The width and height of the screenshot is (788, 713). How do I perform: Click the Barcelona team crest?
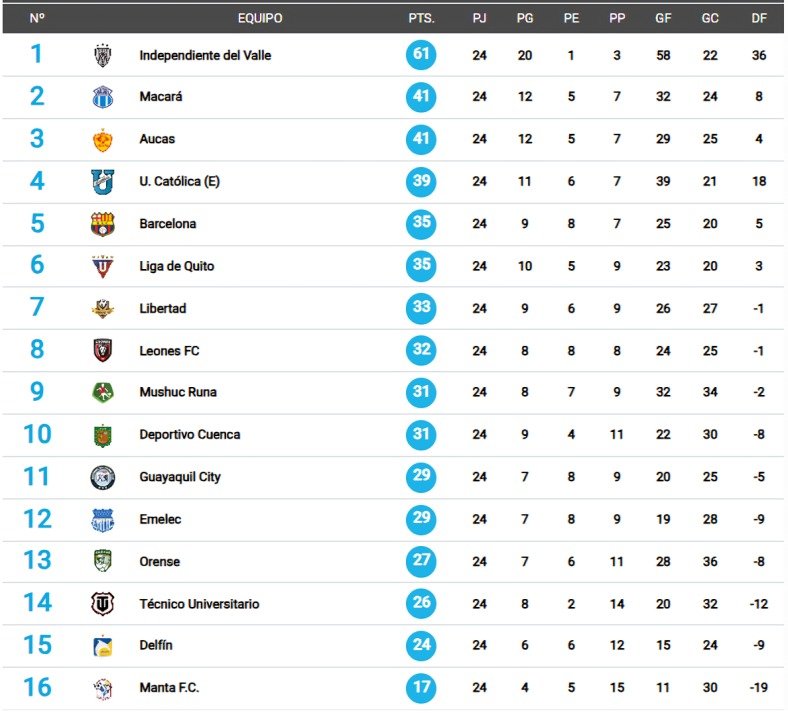103,224
